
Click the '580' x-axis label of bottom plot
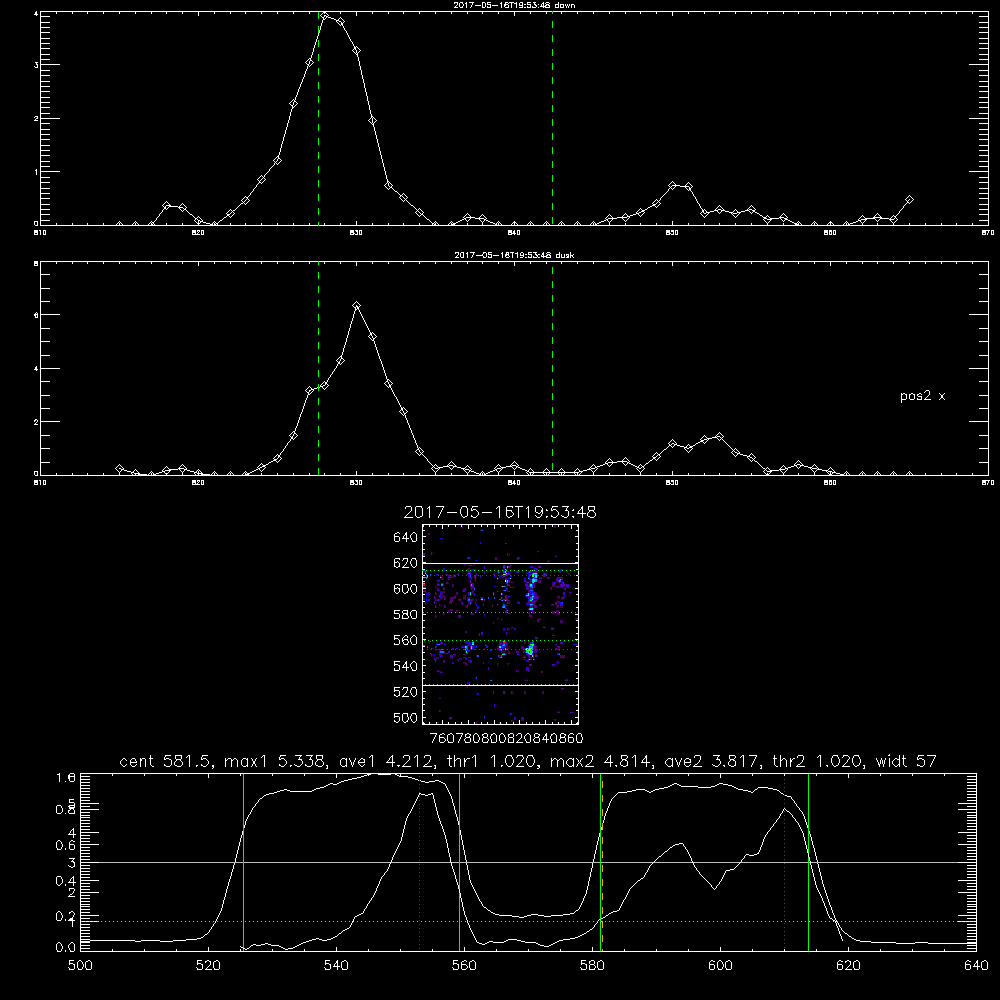[592, 966]
